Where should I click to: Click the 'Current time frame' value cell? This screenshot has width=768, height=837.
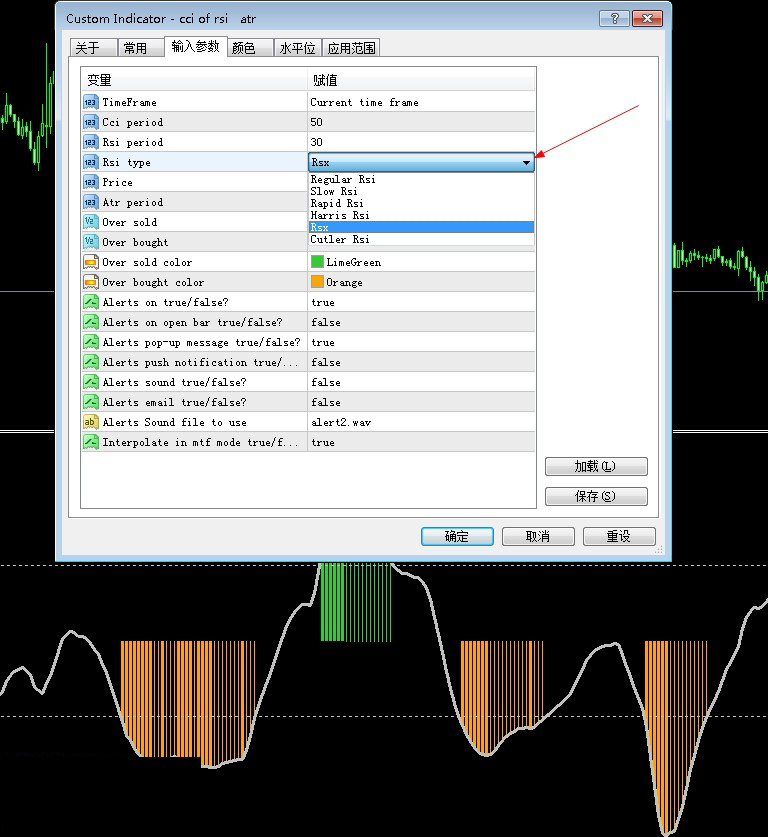[x=421, y=102]
